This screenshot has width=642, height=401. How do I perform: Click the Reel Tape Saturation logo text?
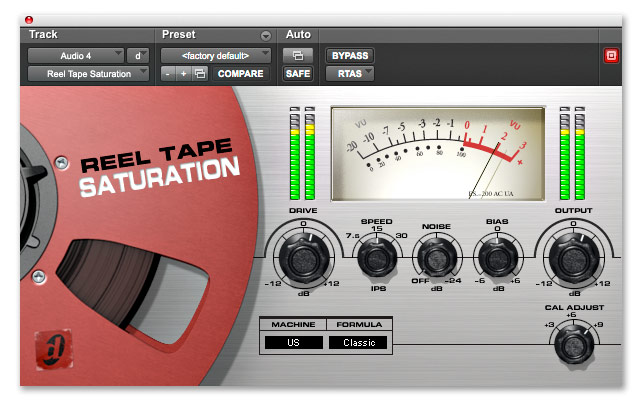(x=160, y=168)
